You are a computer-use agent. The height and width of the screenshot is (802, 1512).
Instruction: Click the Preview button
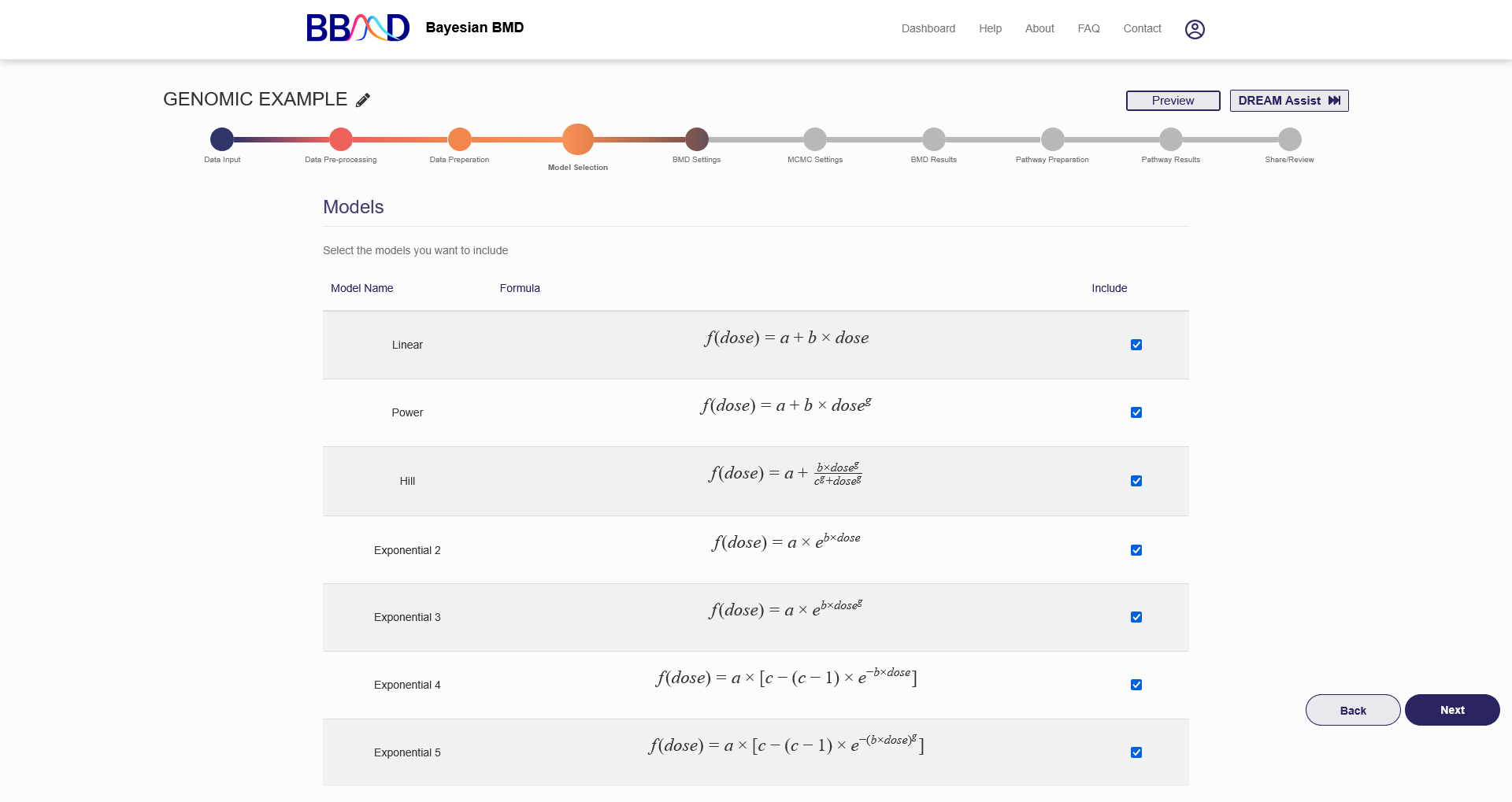pyautogui.click(x=1173, y=101)
